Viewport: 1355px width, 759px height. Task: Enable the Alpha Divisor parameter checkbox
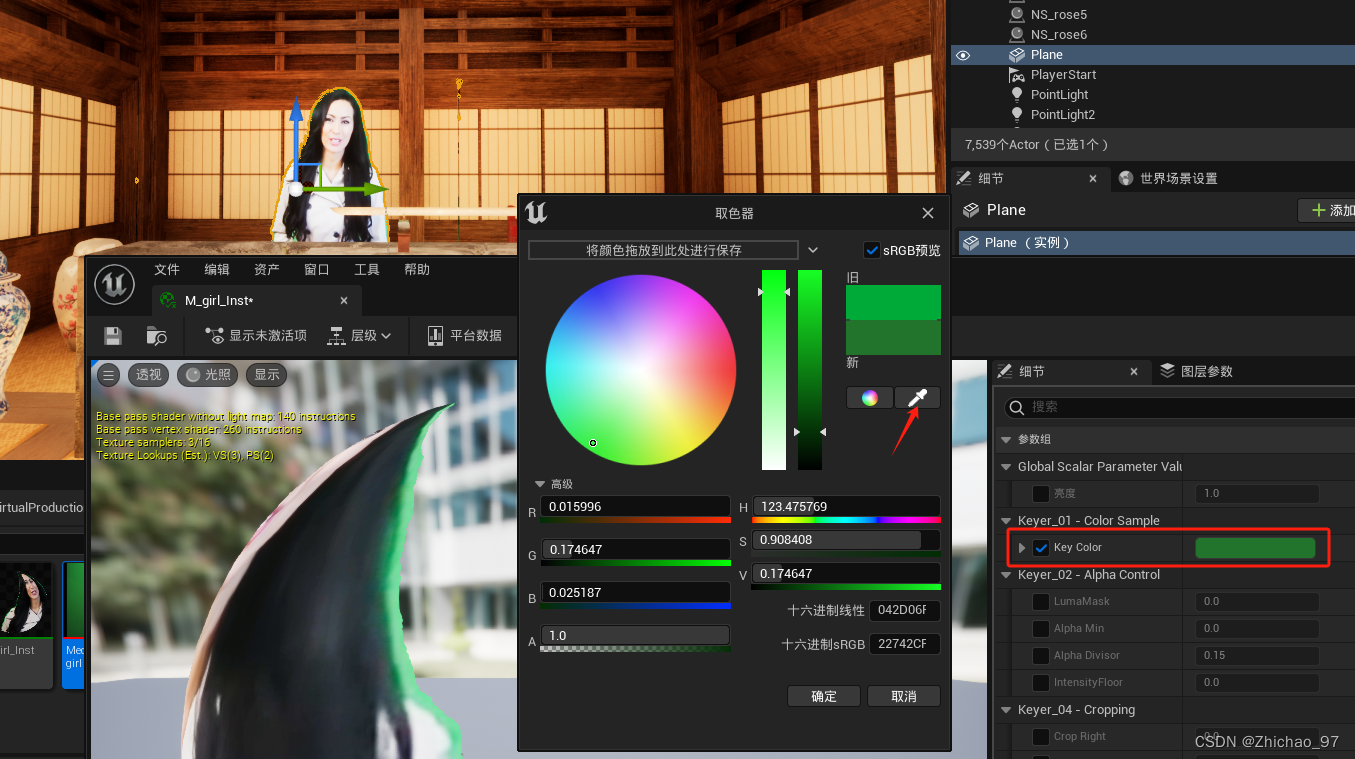coord(1041,656)
